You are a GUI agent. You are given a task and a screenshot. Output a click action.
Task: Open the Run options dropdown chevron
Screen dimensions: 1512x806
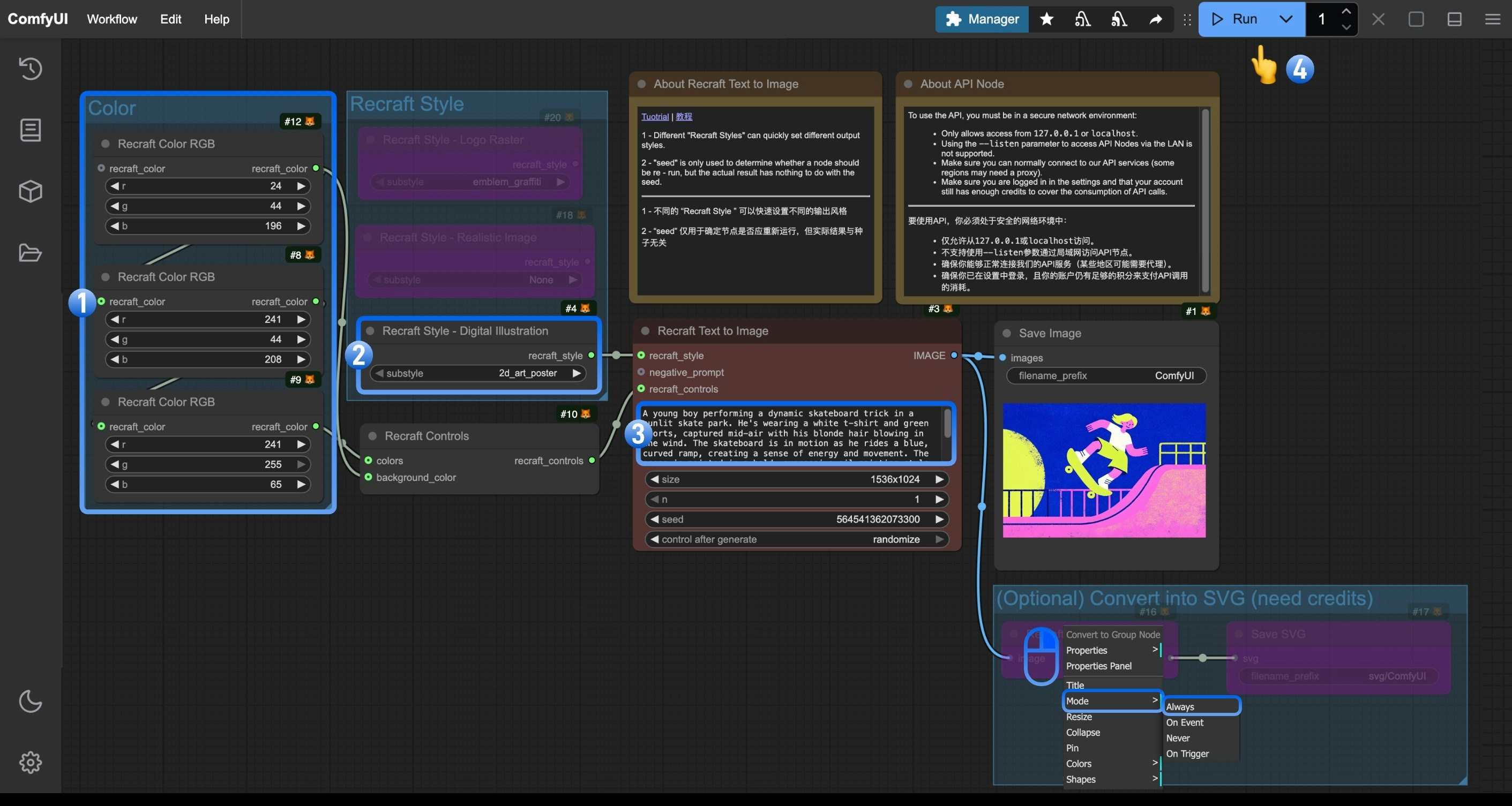click(1285, 19)
